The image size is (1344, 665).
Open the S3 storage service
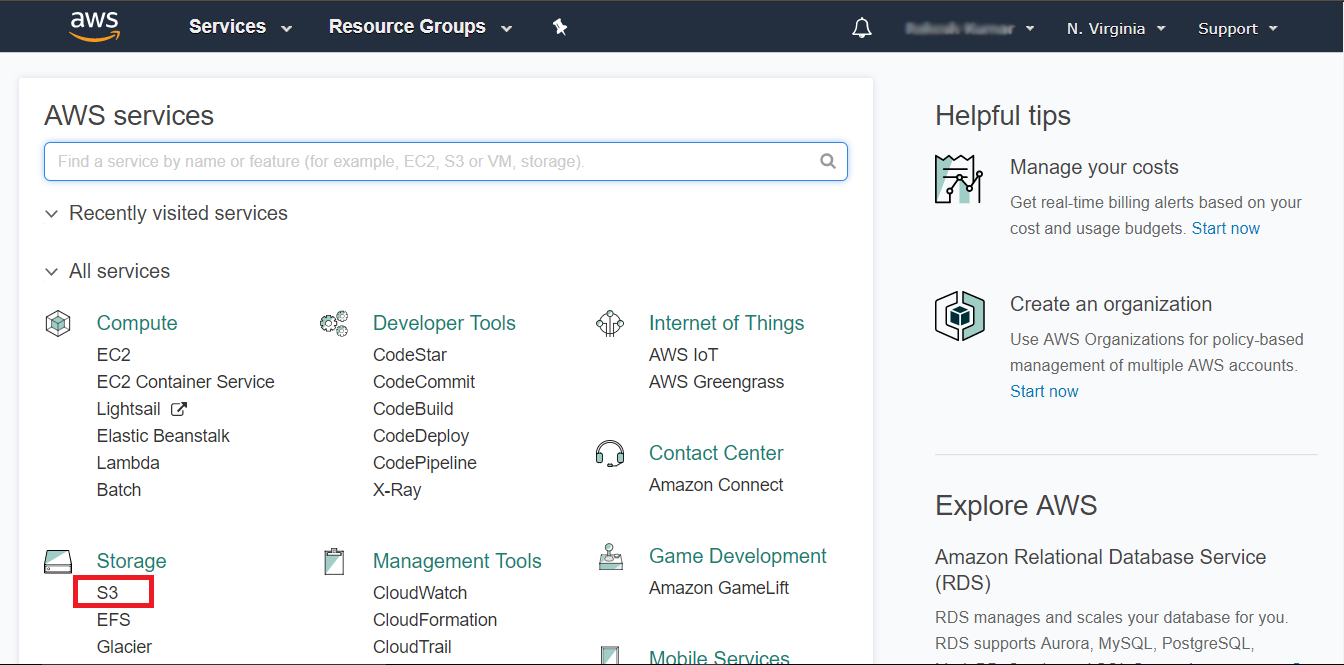click(x=108, y=593)
